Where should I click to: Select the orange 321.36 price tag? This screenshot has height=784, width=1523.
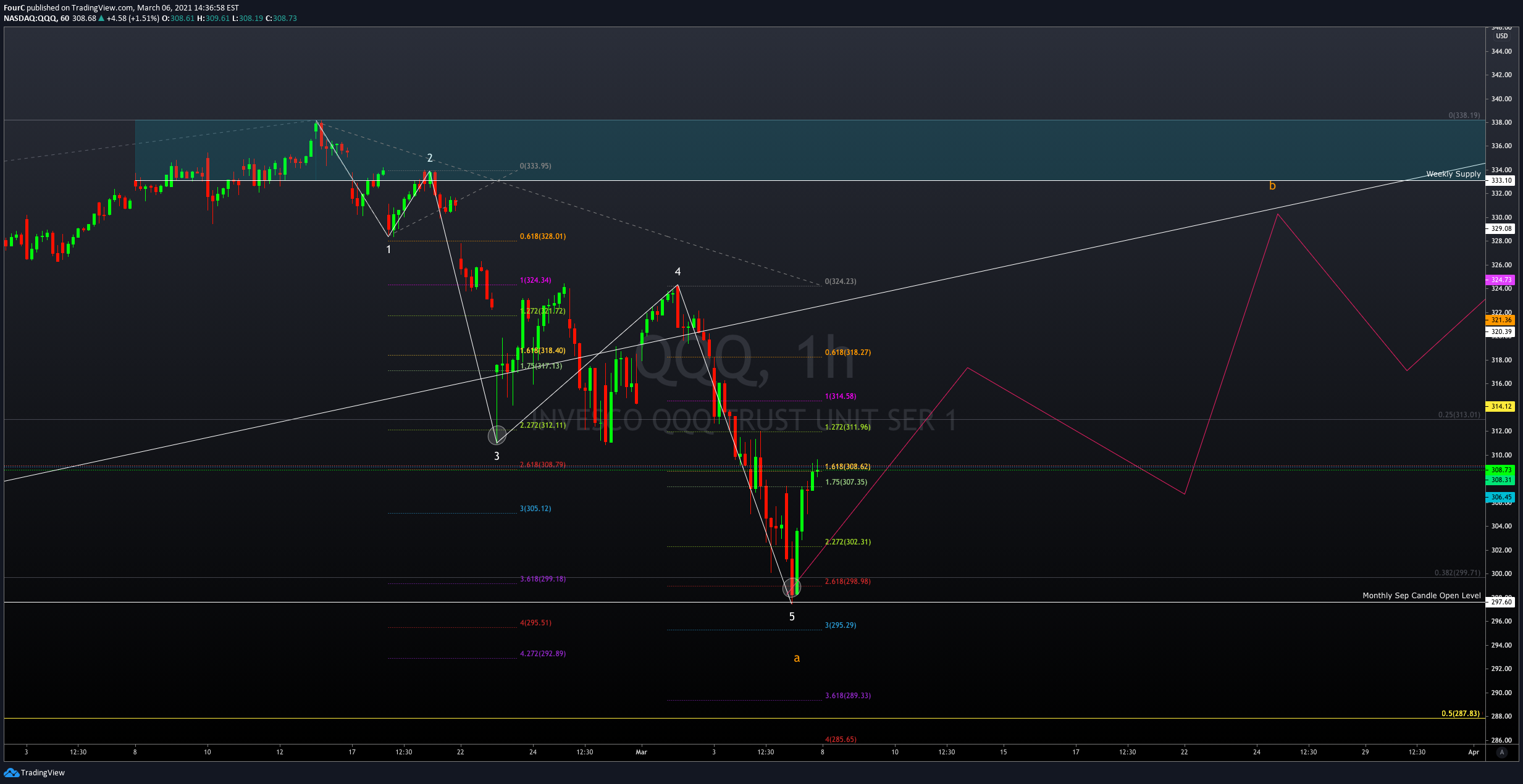1500,320
